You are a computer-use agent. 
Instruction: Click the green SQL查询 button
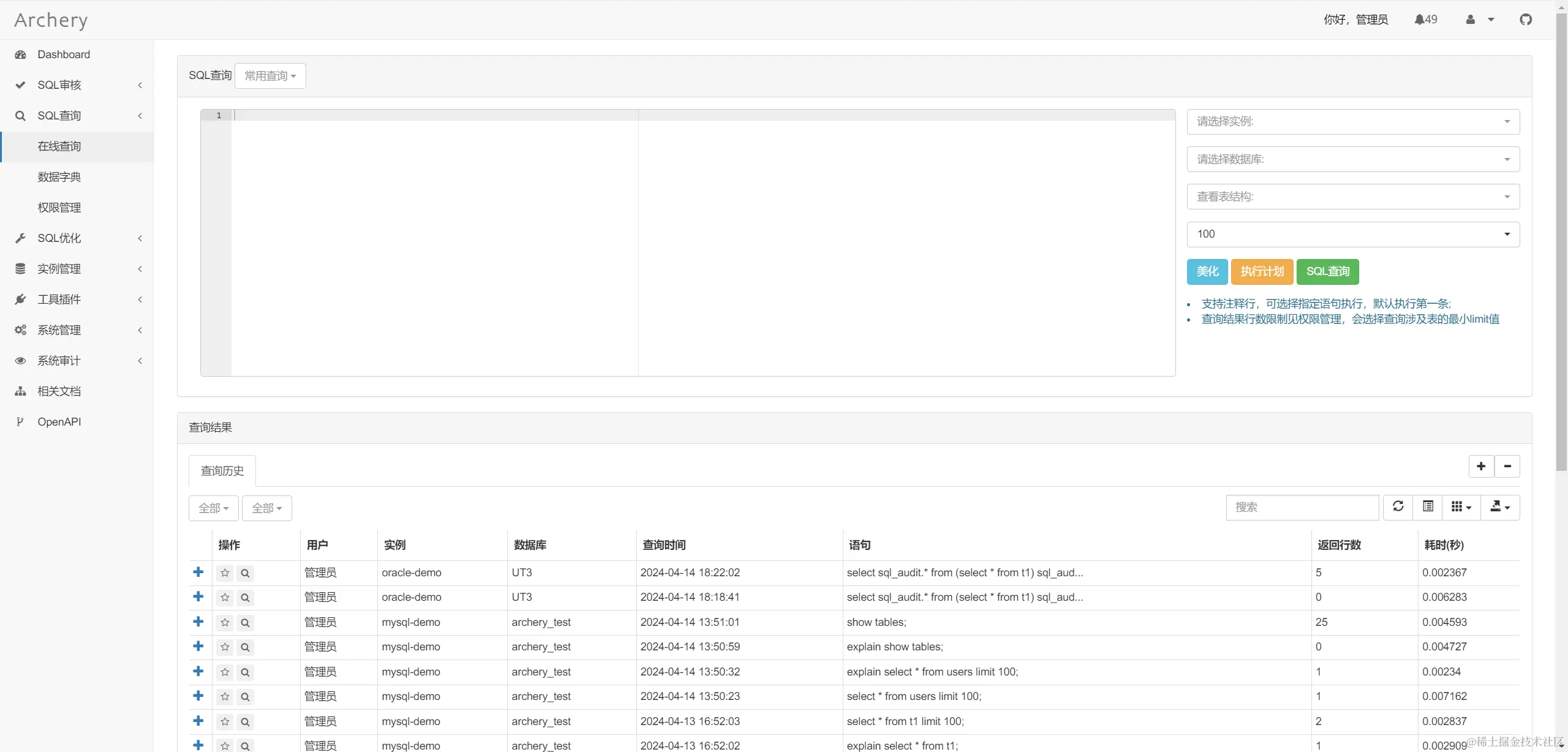click(x=1327, y=271)
